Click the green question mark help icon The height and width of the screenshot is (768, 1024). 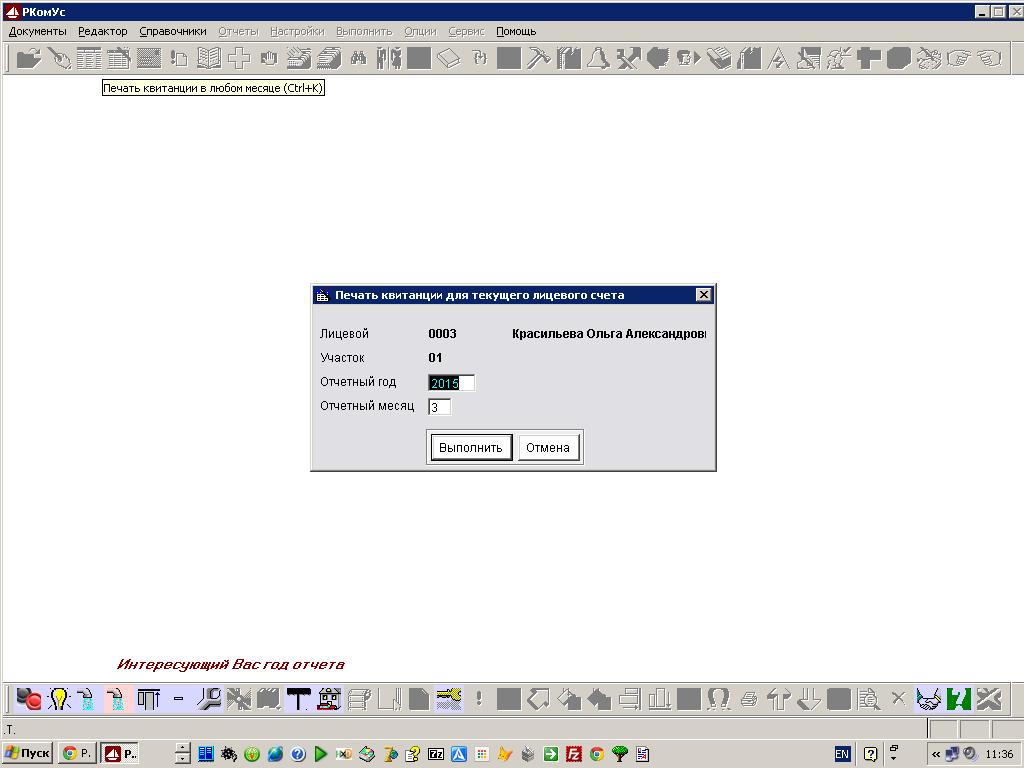click(959, 698)
